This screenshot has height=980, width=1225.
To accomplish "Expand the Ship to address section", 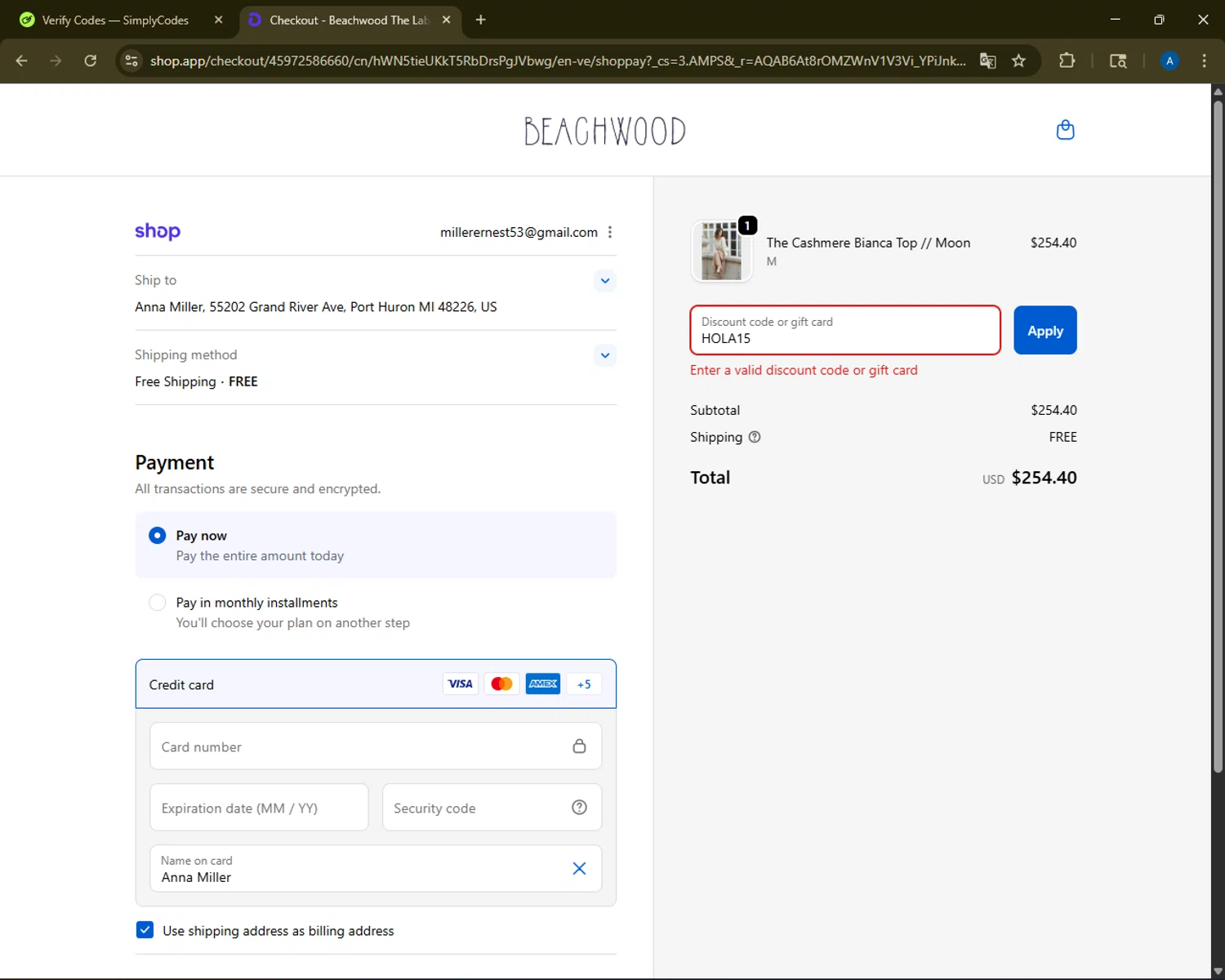I will [604, 280].
